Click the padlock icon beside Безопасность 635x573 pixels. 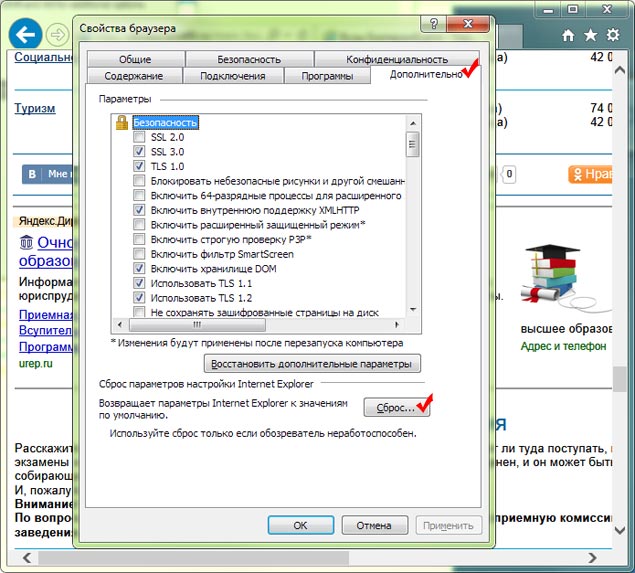tap(122, 122)
